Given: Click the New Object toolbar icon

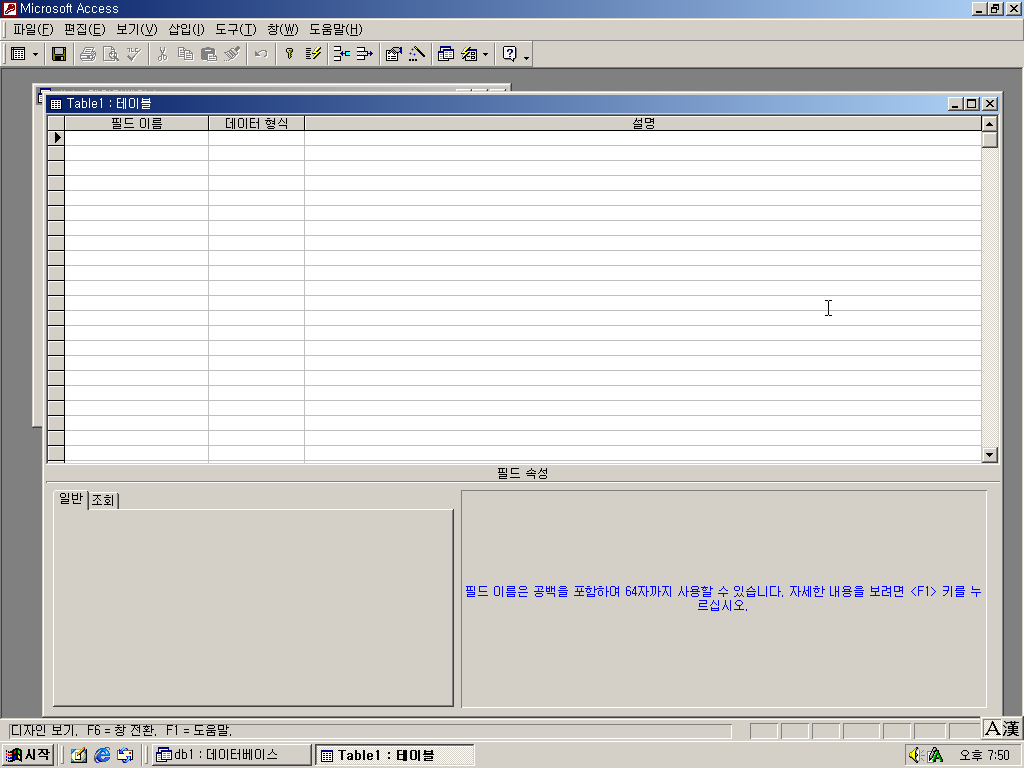Looking at the screenshot, I should [x=469, y=54].
